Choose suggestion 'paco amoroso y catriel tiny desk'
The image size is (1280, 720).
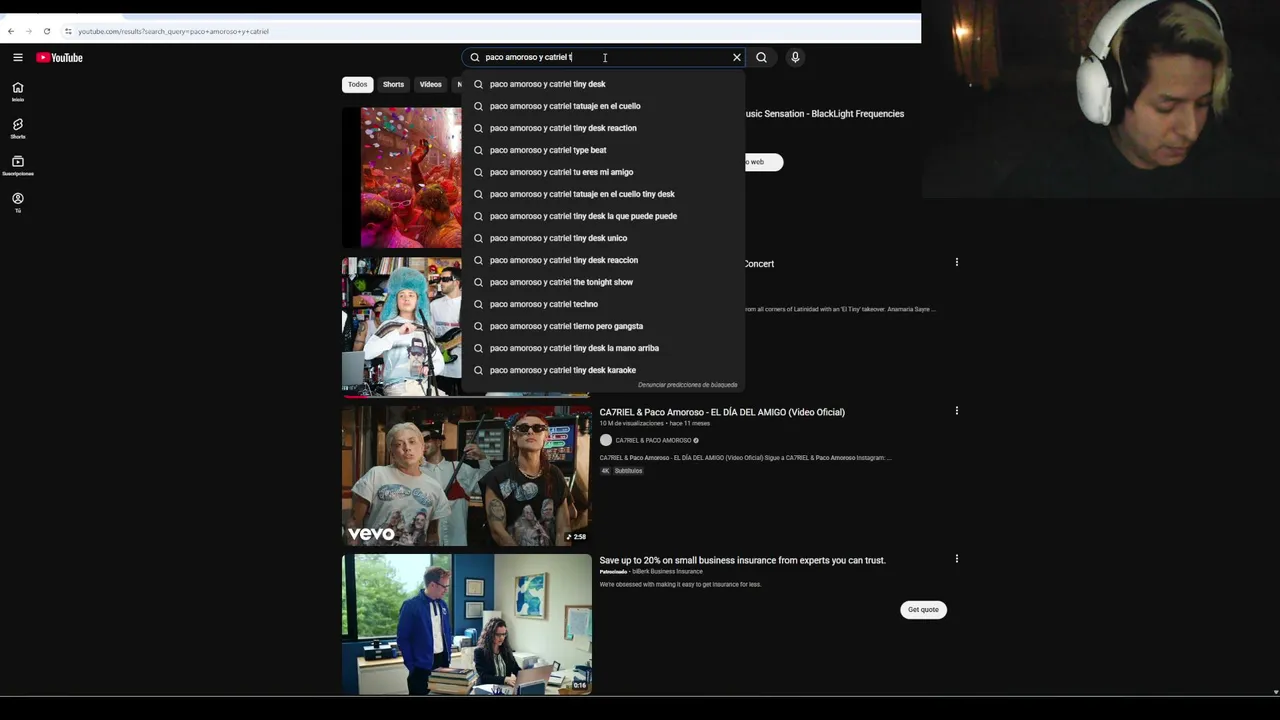[604, 84]
